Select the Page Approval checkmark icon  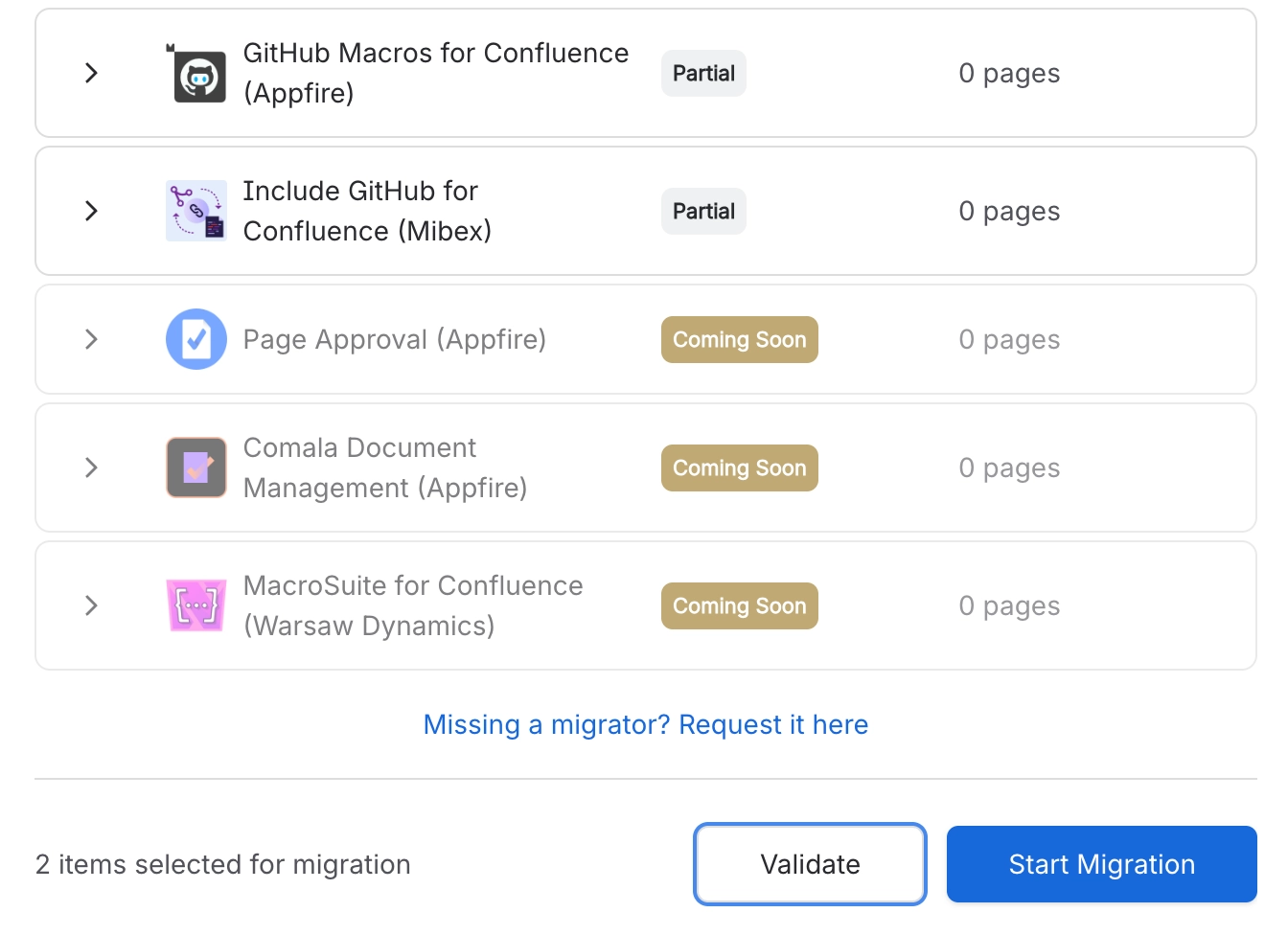(195, 339)
